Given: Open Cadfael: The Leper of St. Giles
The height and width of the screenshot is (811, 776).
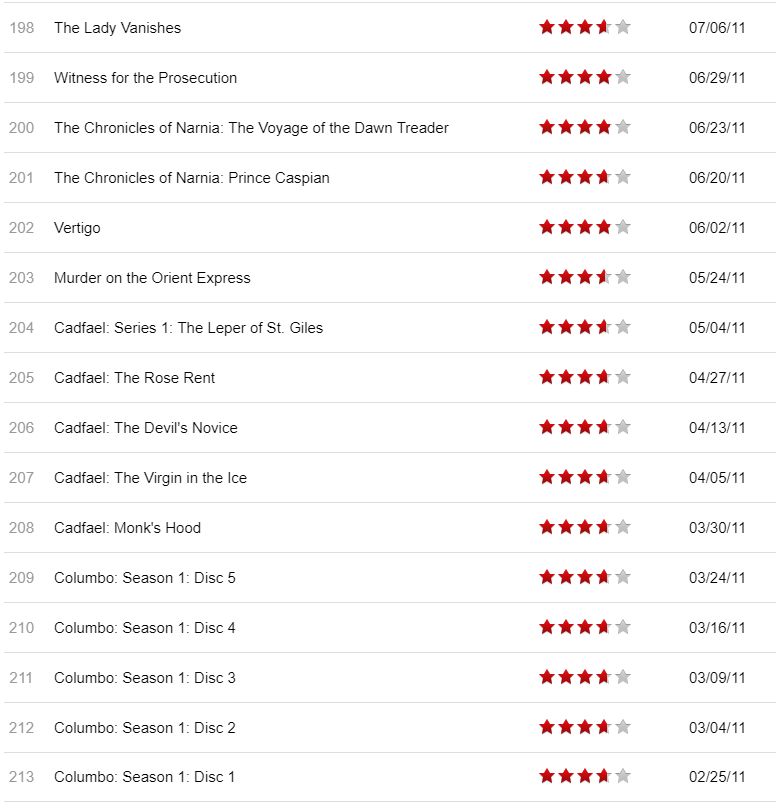Looking at the screenshot, I should [x=188, y=328].
